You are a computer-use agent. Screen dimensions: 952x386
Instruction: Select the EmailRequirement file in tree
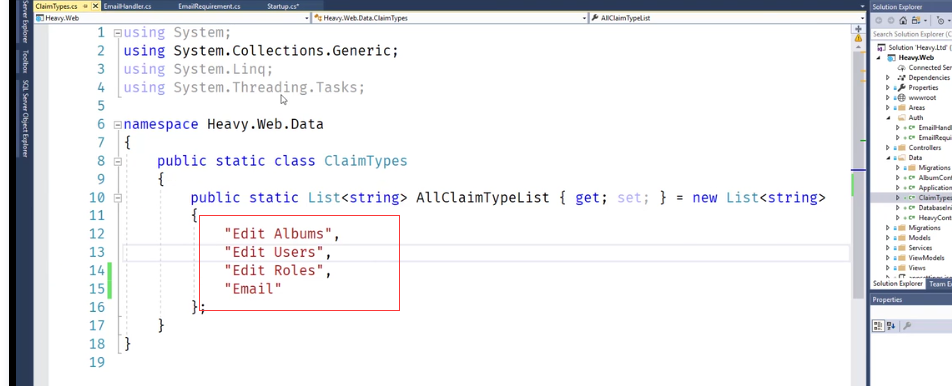(x=934, y=138)
